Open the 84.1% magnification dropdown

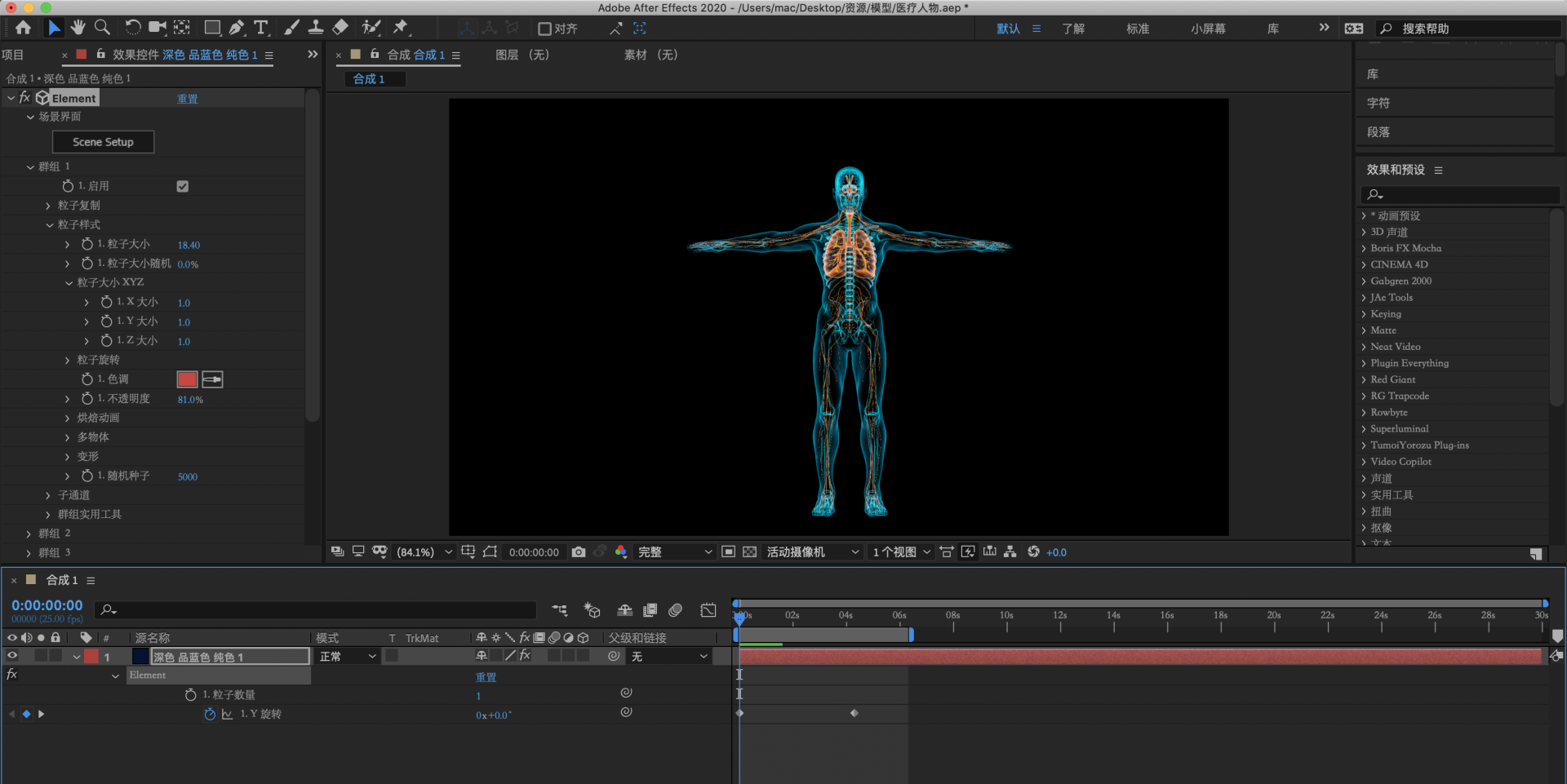(424, 552)
